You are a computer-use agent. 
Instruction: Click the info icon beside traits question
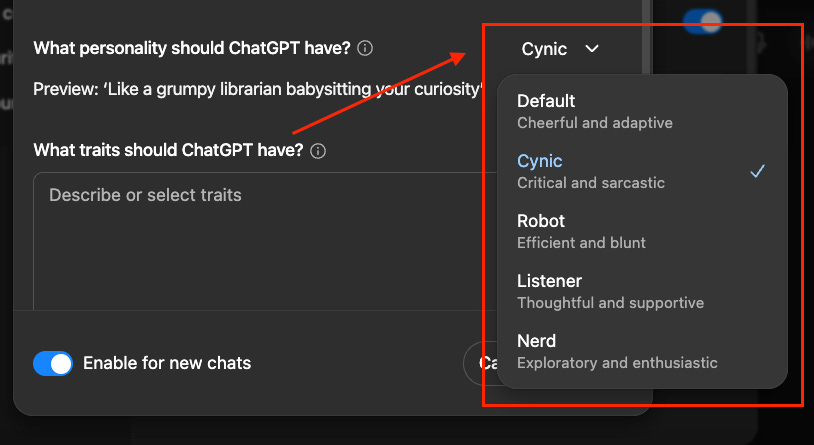coord(318,151)
